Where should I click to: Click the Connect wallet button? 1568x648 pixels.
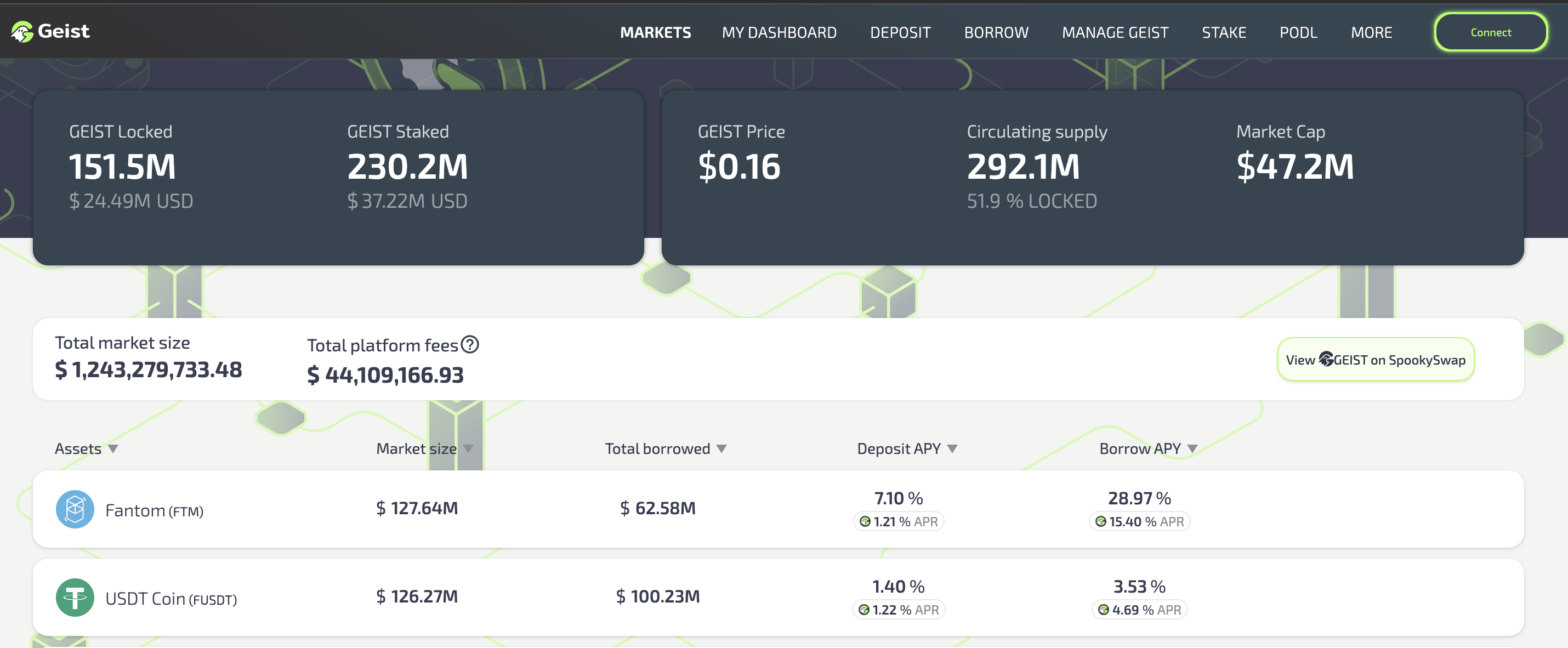(1491, 32)
